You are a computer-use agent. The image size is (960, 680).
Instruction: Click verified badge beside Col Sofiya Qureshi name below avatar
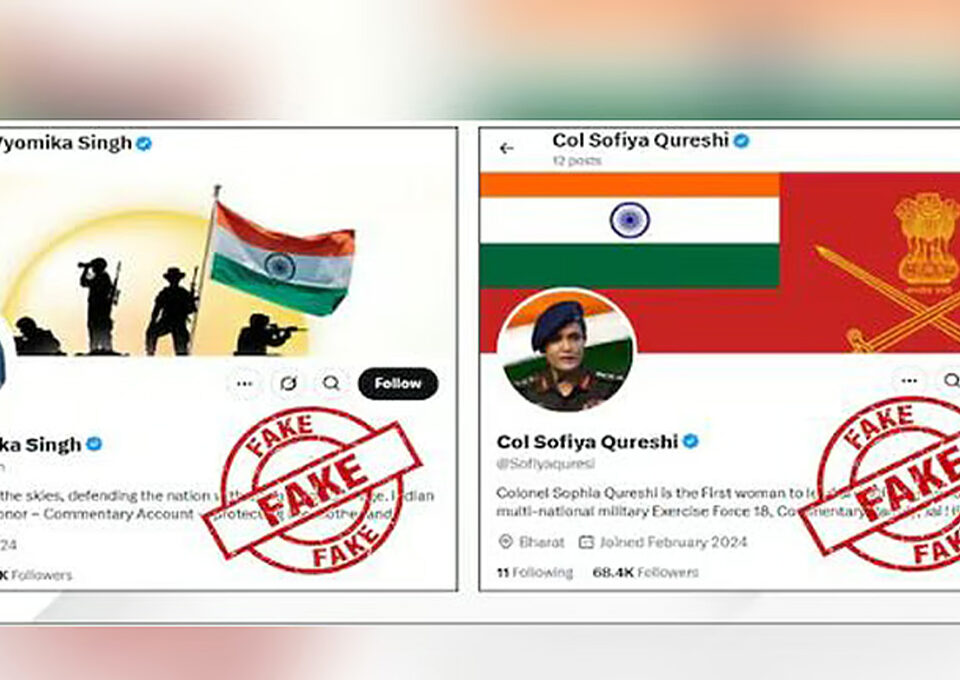(691, 441)
